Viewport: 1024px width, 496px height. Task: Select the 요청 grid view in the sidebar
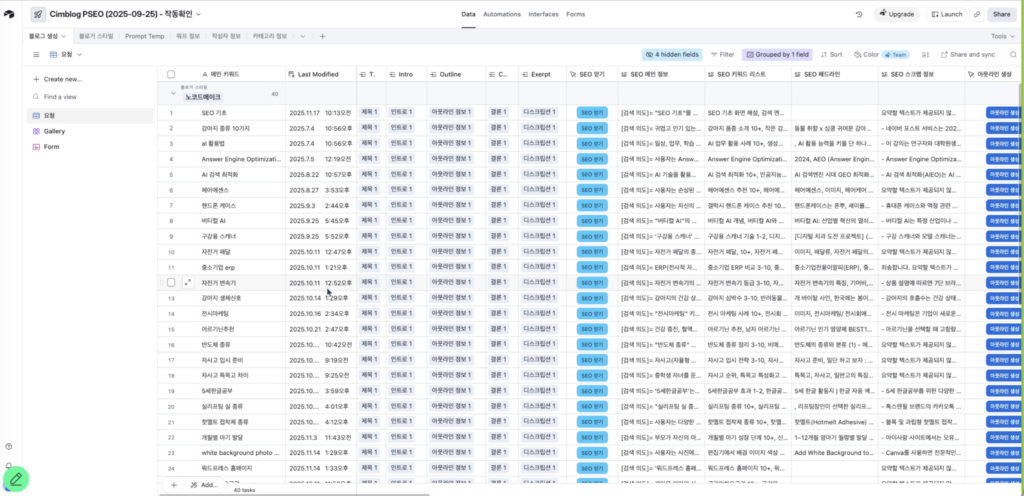(x=89, y=116)
